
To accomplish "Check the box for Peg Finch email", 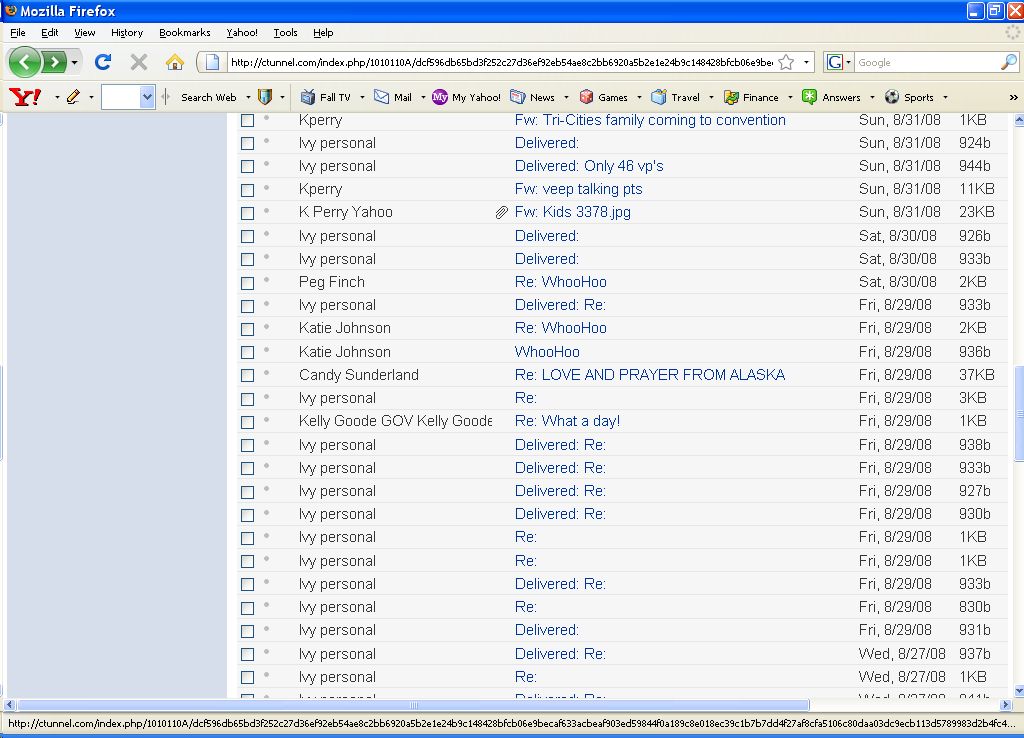I will point(247,283).
